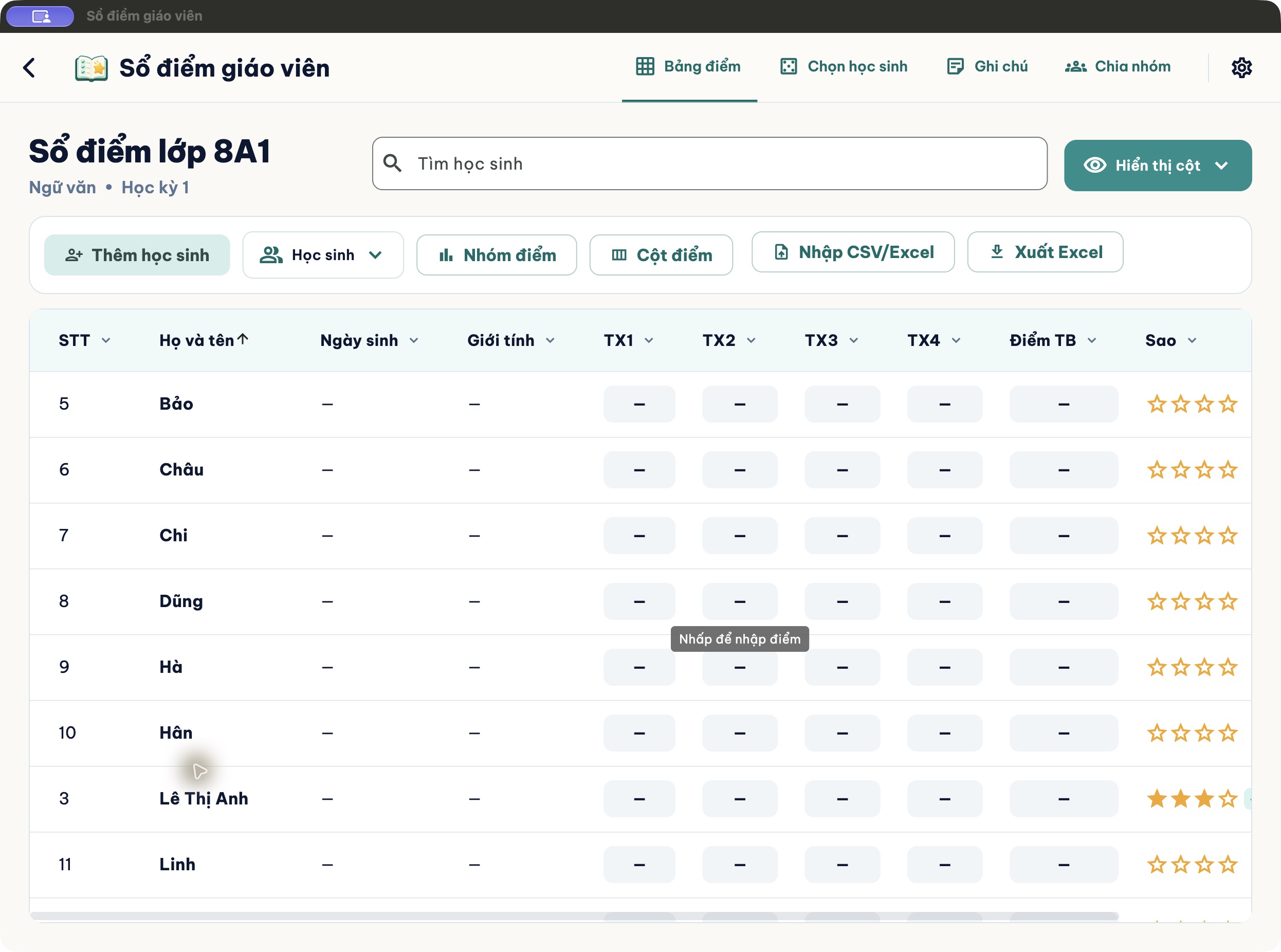Set second star for Chi

(x=1181, y=535)
